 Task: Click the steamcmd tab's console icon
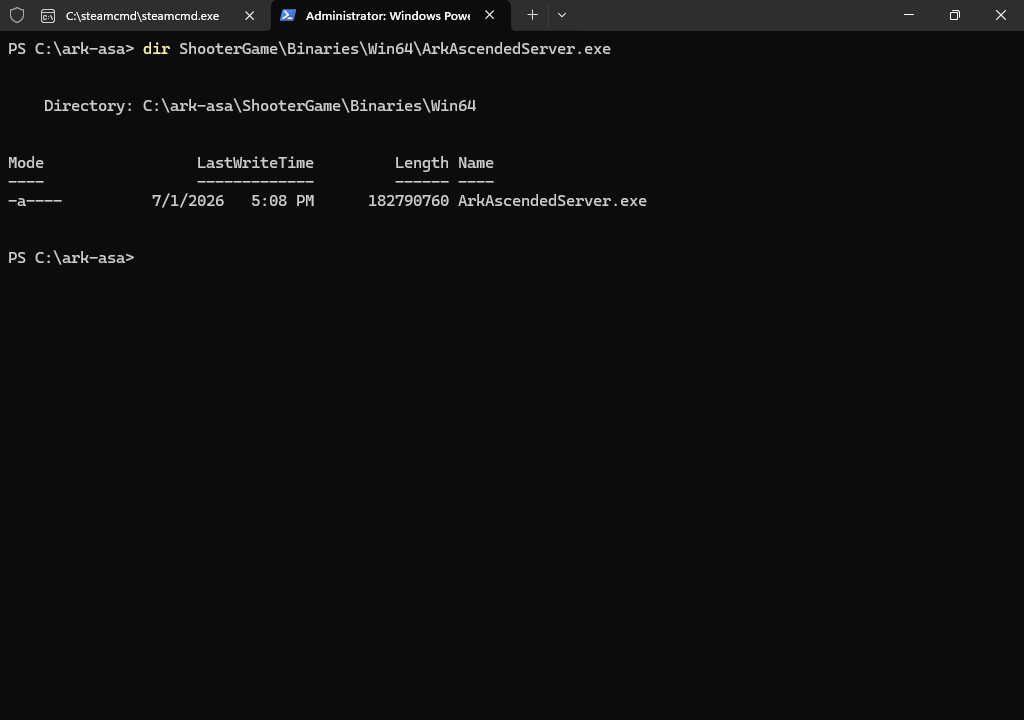(x=48, y=16)
